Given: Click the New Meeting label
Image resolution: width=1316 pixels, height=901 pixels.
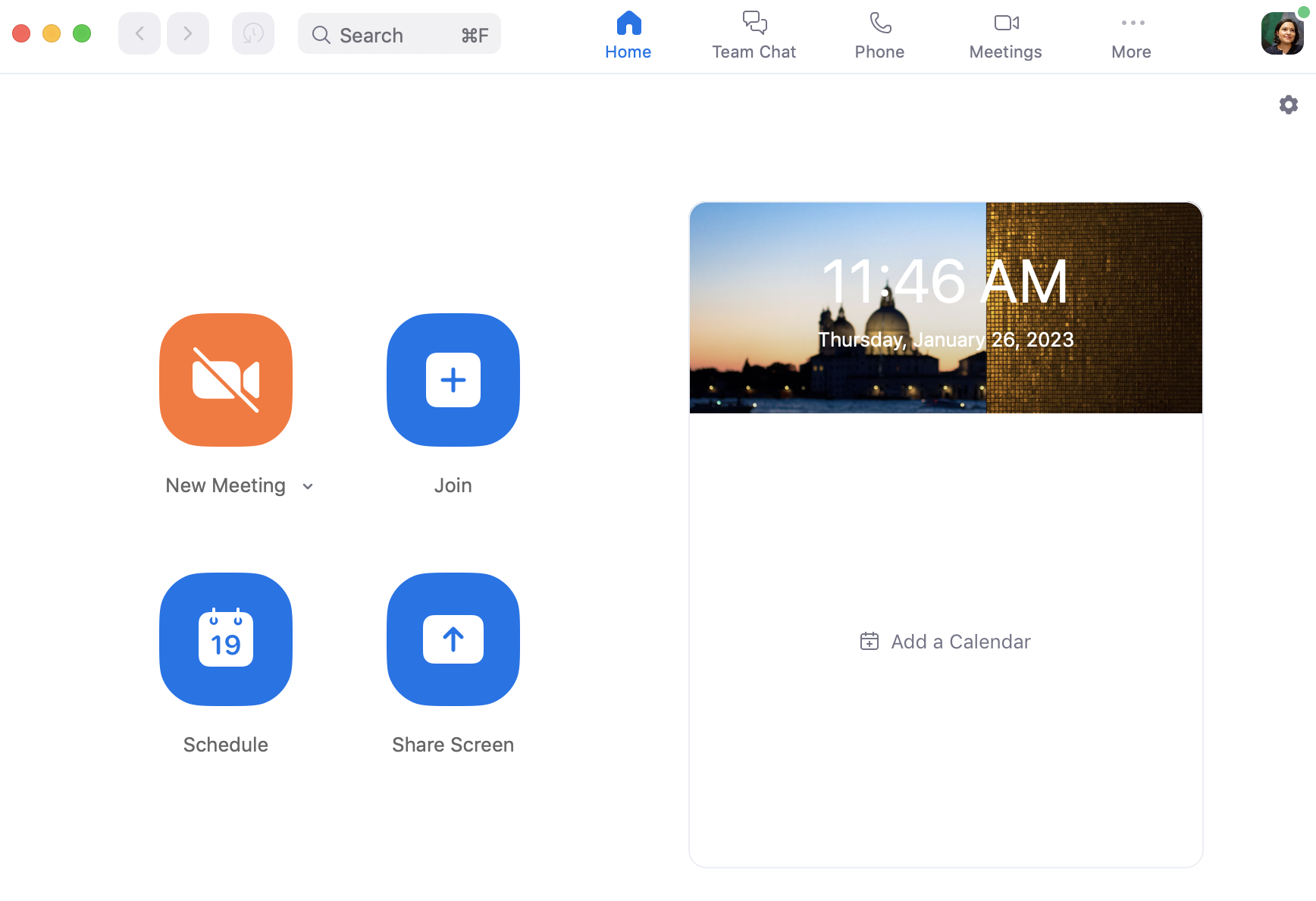Looking at the screenshot, I should tap(226, 485).
